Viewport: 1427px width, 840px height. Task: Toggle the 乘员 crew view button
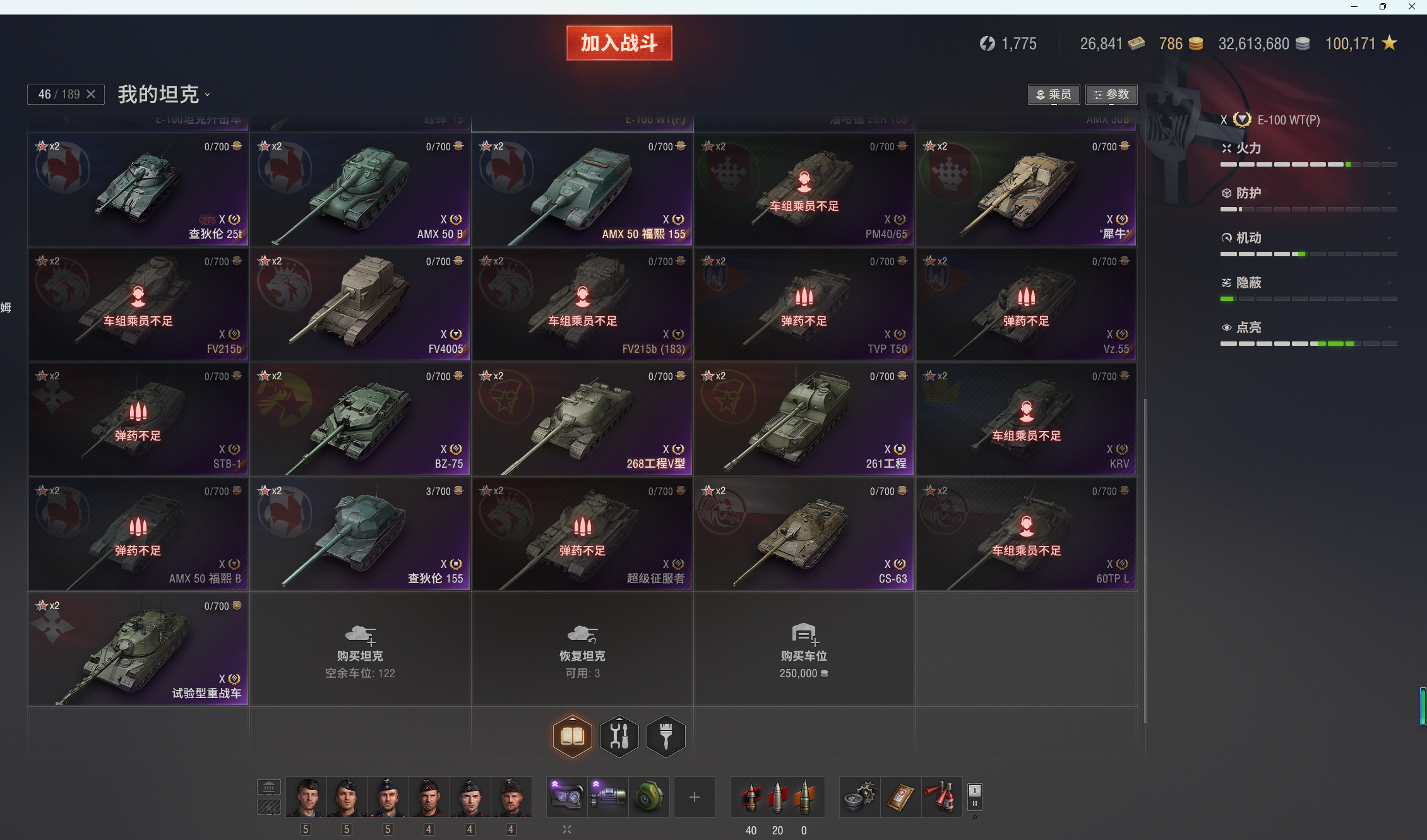(1053, 95)
